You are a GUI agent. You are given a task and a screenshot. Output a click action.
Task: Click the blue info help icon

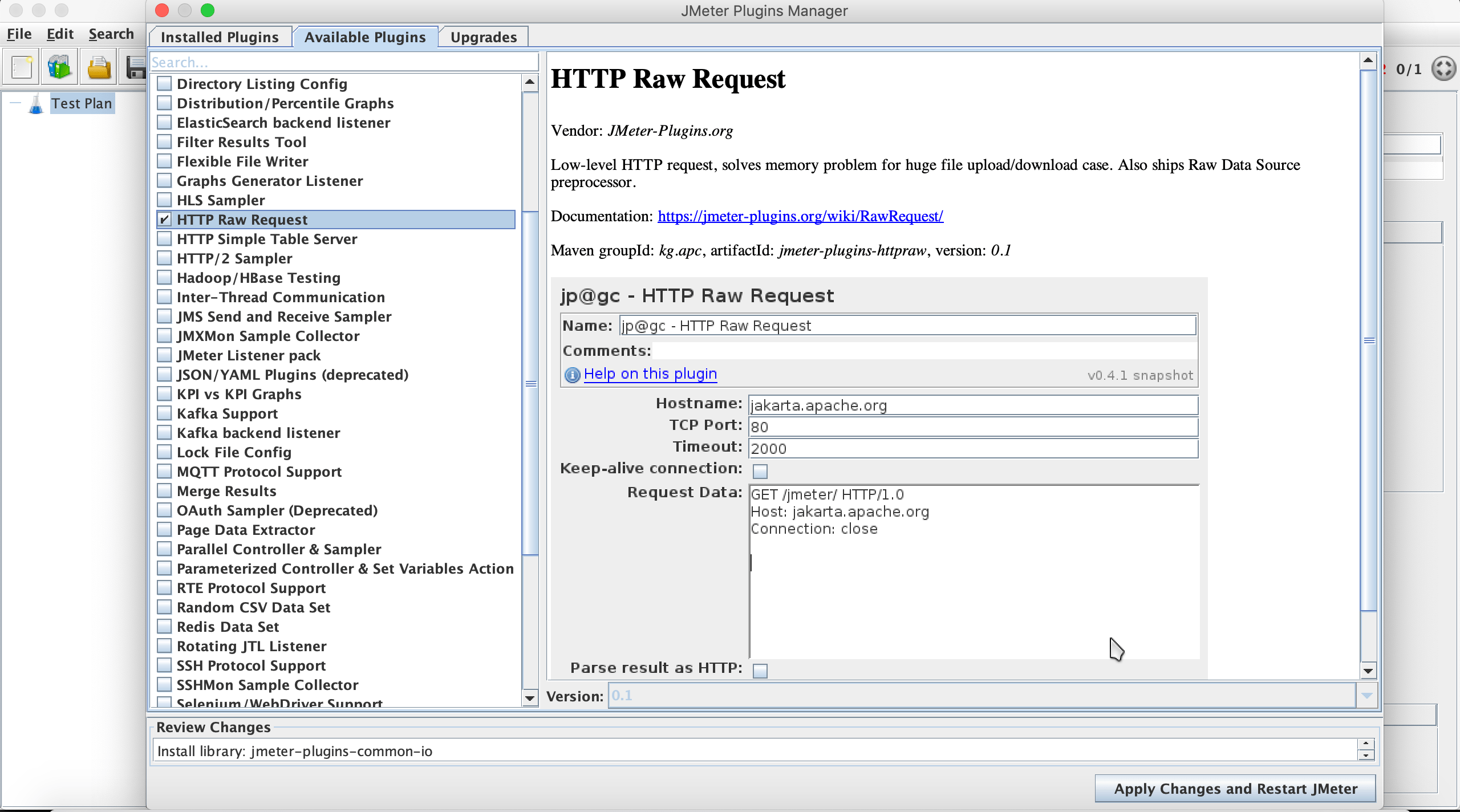tap(572, 375)
